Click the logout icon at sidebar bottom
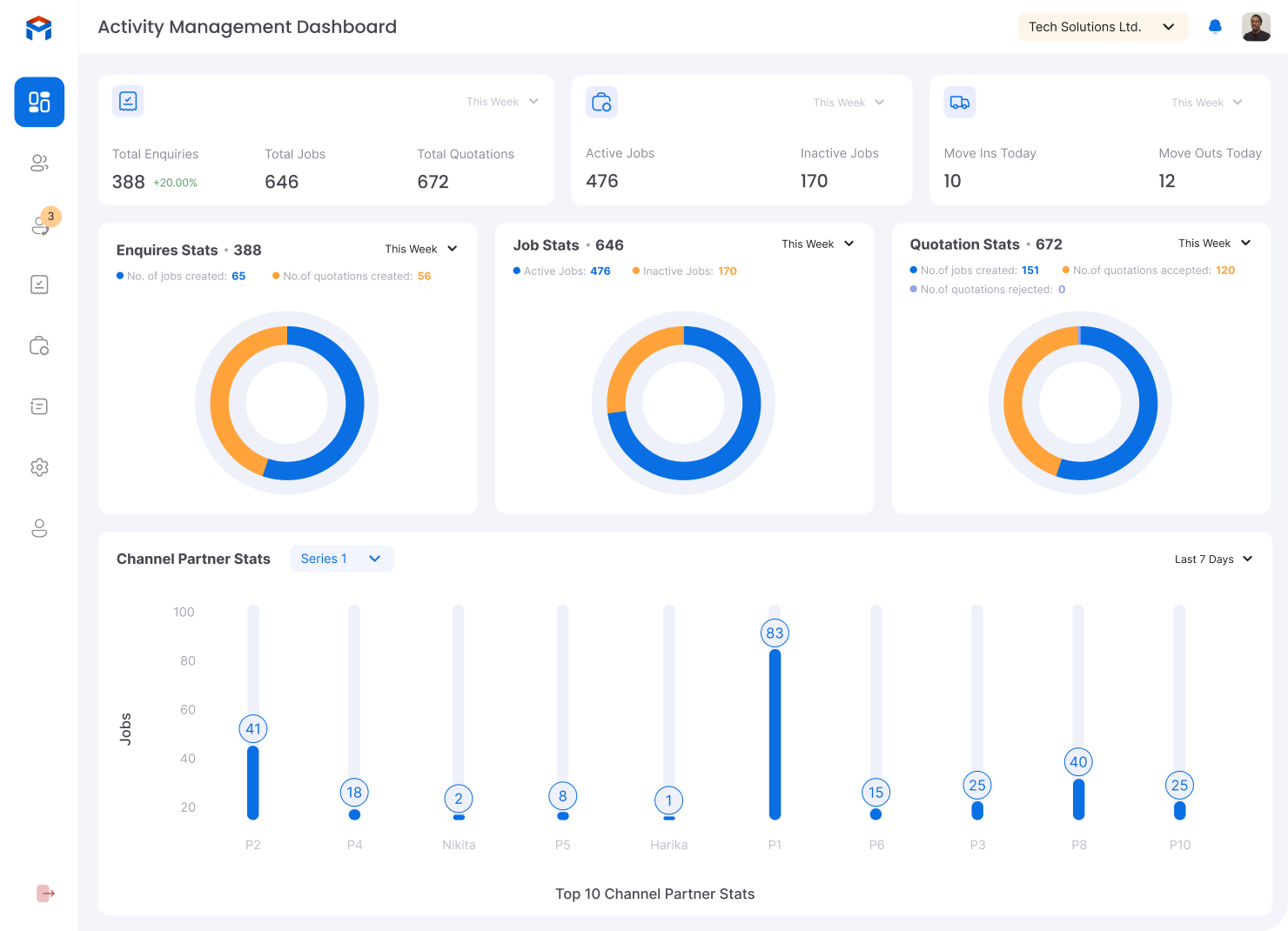Screen dimensions: 1288x931 [x=45, y=894]
